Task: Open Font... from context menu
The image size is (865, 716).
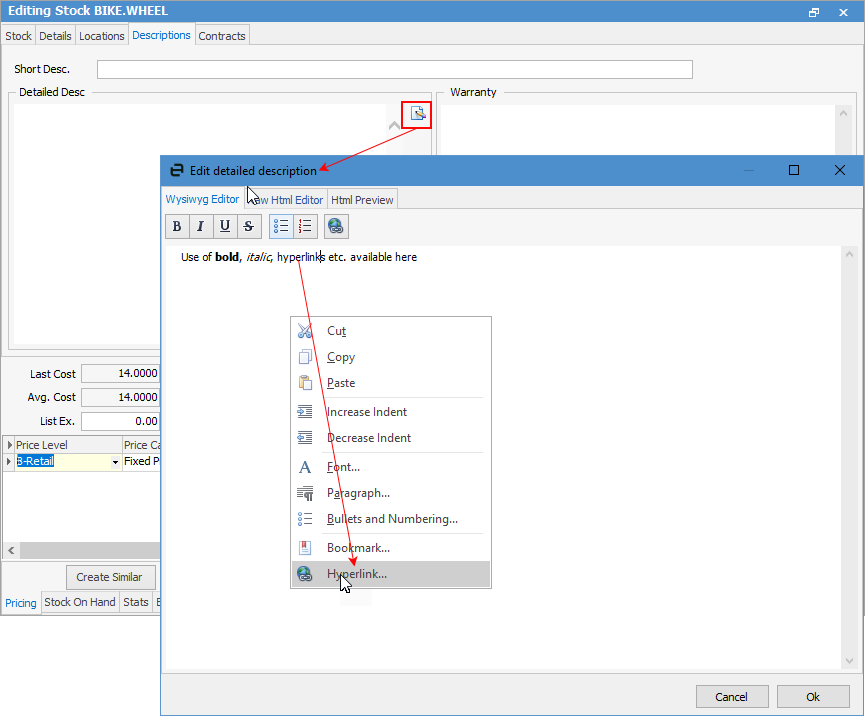Action: (x=391, y=467)
